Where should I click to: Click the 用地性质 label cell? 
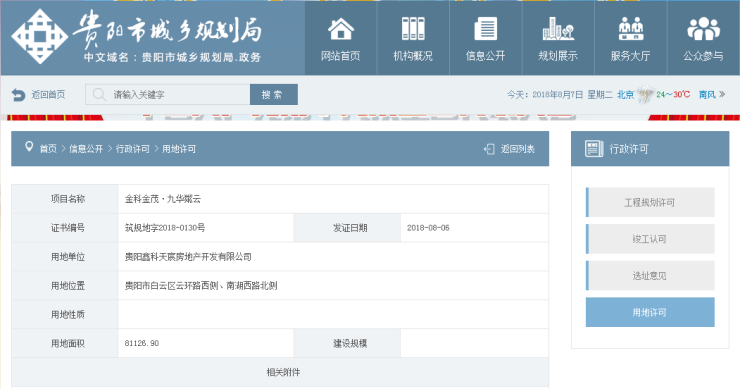(x=65, y=314)
